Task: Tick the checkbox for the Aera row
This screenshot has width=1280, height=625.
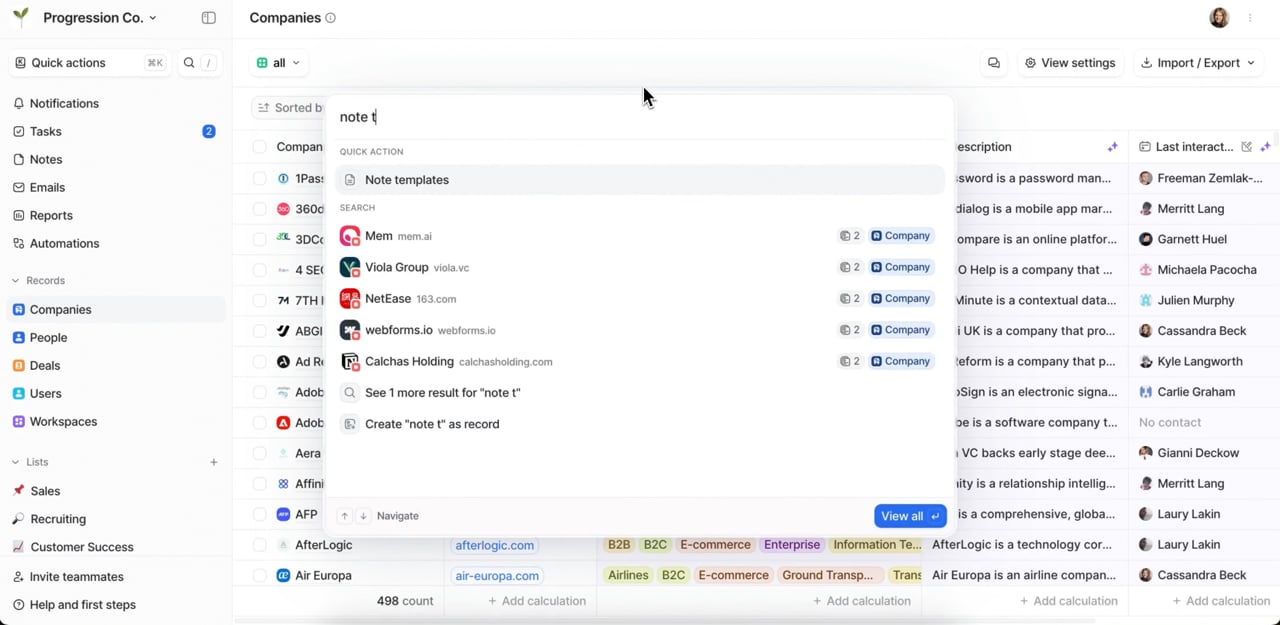Action: point(260,453)
